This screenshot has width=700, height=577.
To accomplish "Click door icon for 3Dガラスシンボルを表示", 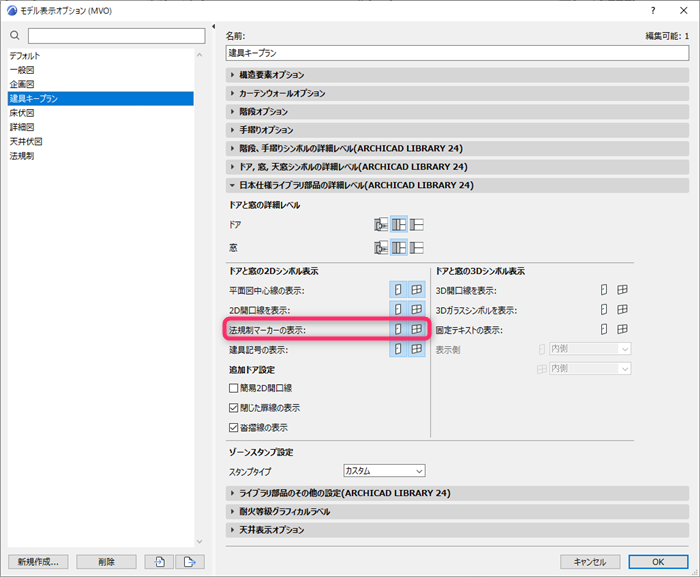I will coord(604,309).
